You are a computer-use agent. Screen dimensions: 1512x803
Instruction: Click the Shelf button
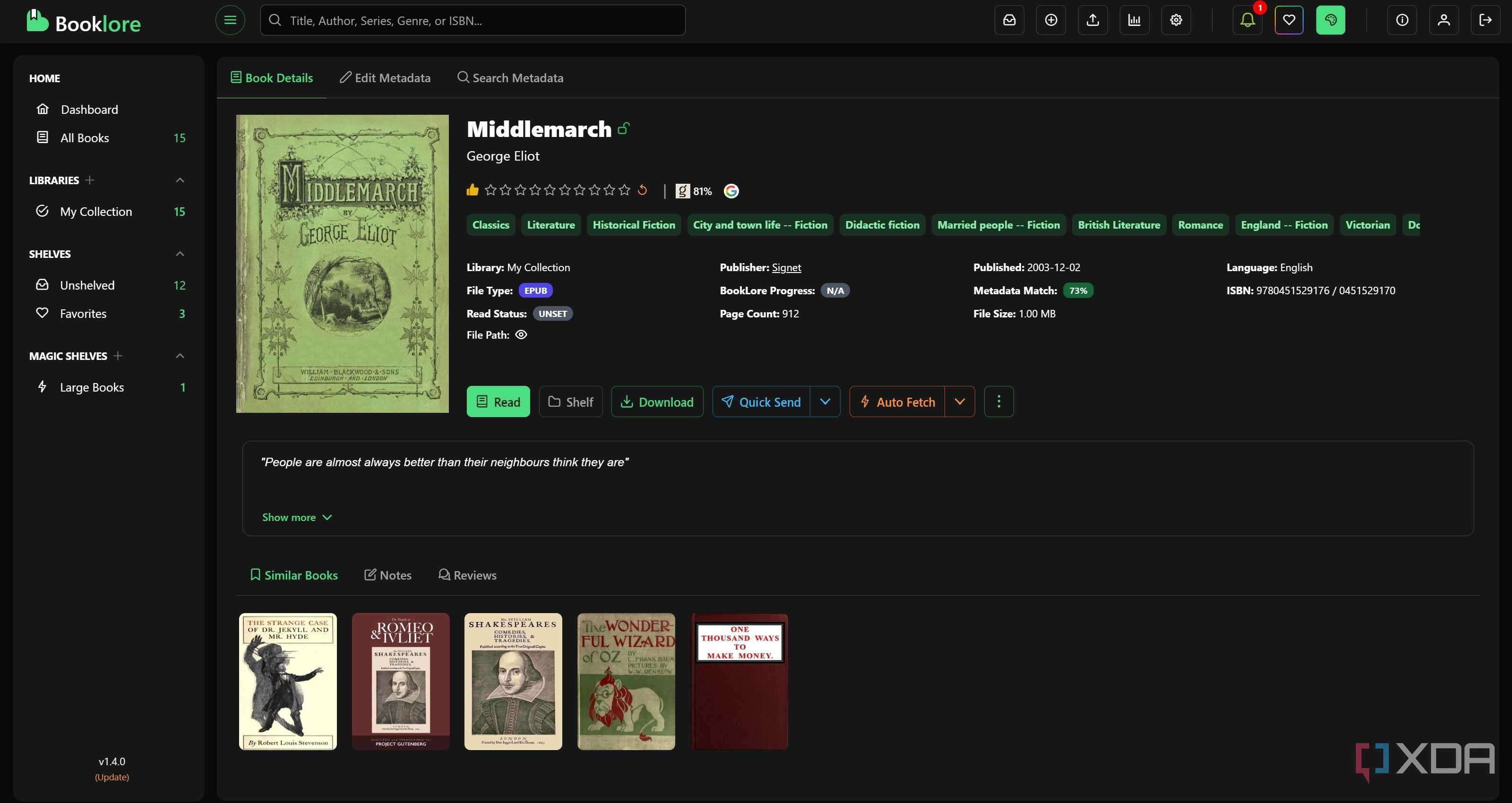[570, 401]
